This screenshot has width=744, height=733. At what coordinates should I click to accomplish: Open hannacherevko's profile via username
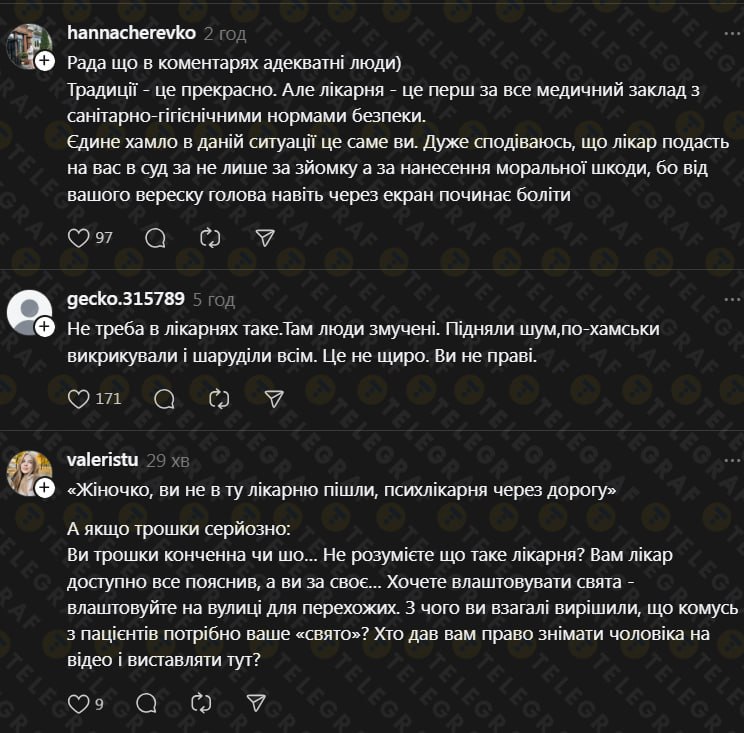point(130,33)
